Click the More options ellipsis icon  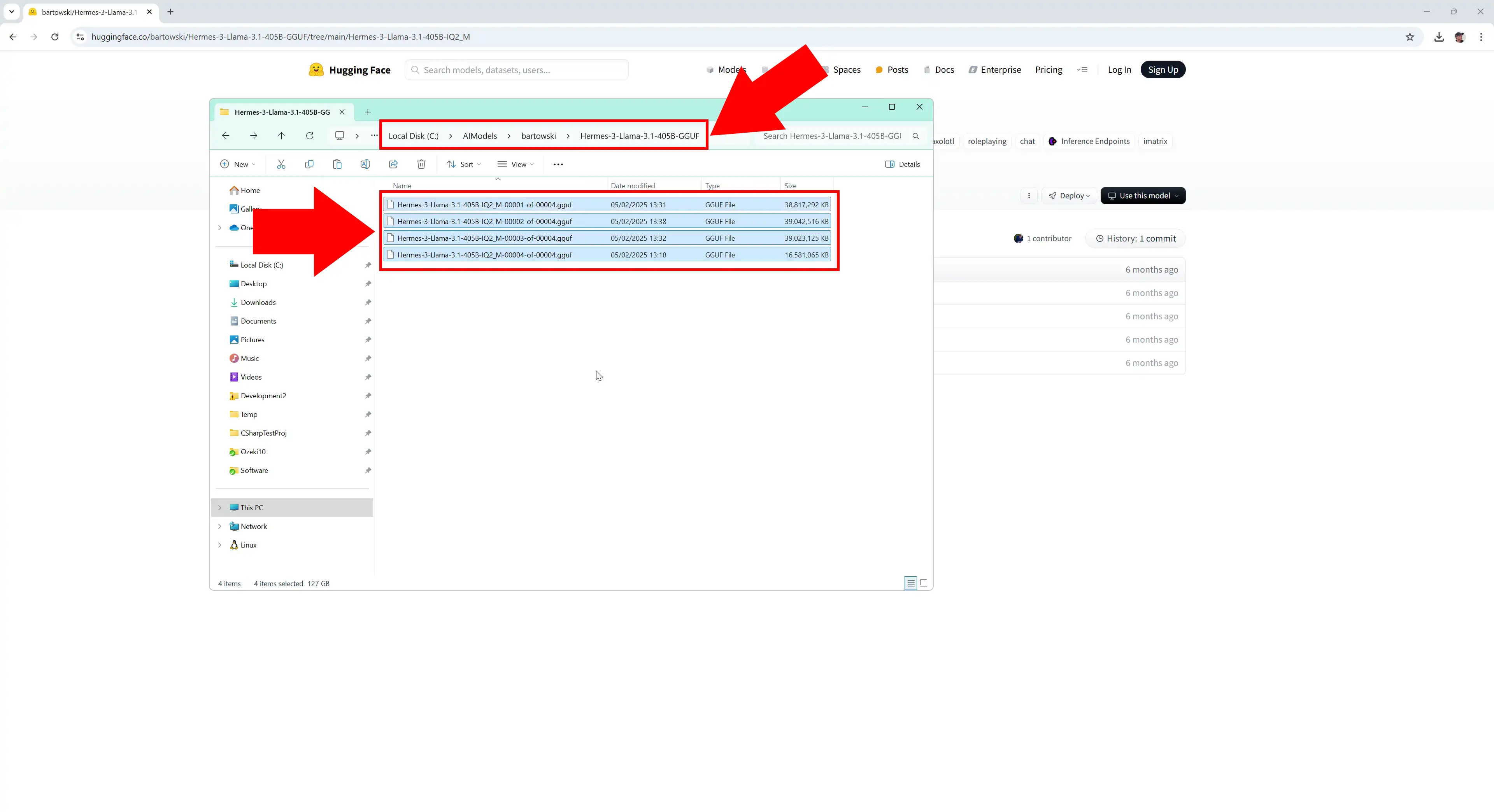tap(557, 164)
